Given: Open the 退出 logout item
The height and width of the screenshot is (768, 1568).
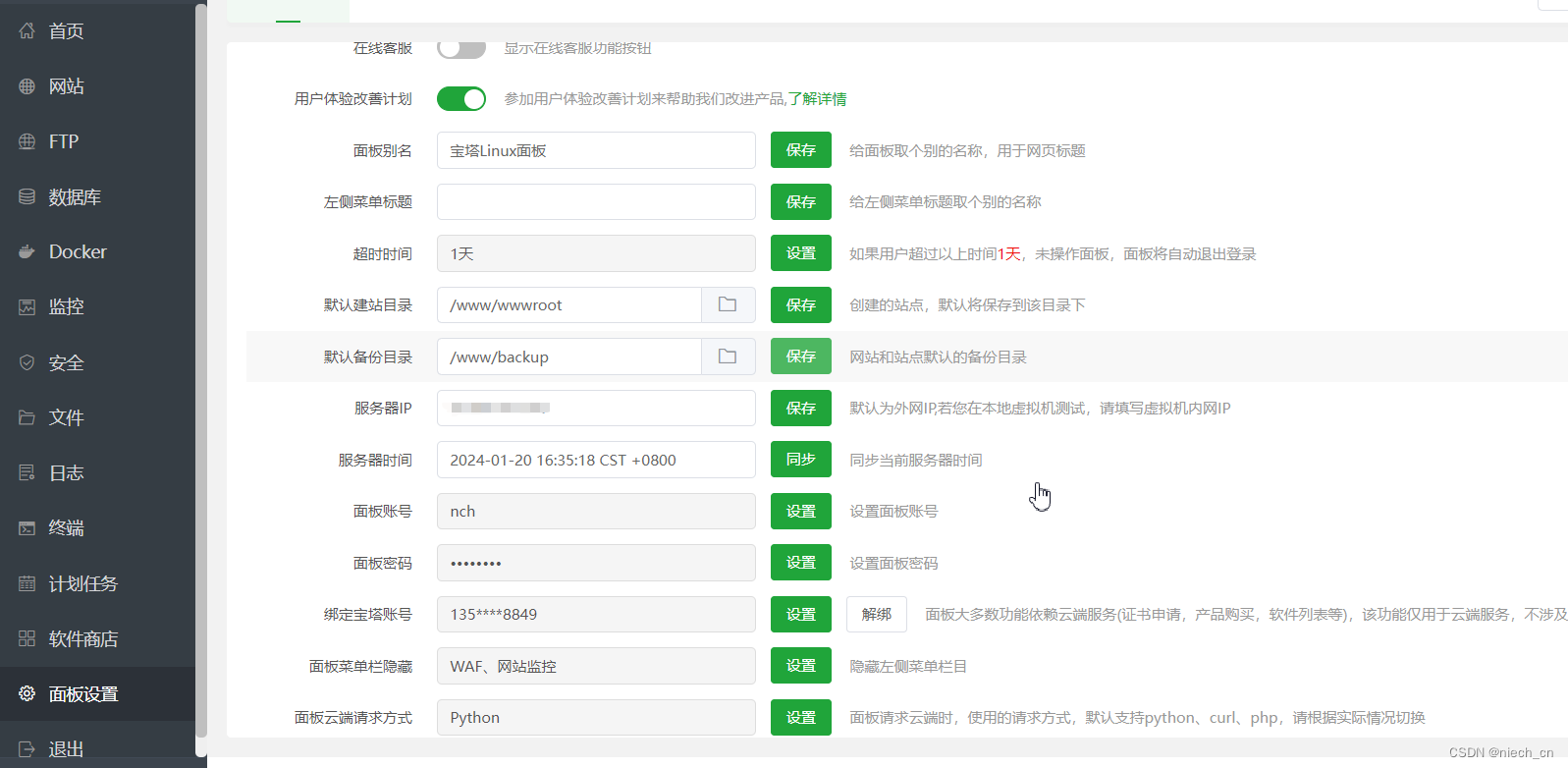Looking at the screenshot, I should click(x=97, y=748).
